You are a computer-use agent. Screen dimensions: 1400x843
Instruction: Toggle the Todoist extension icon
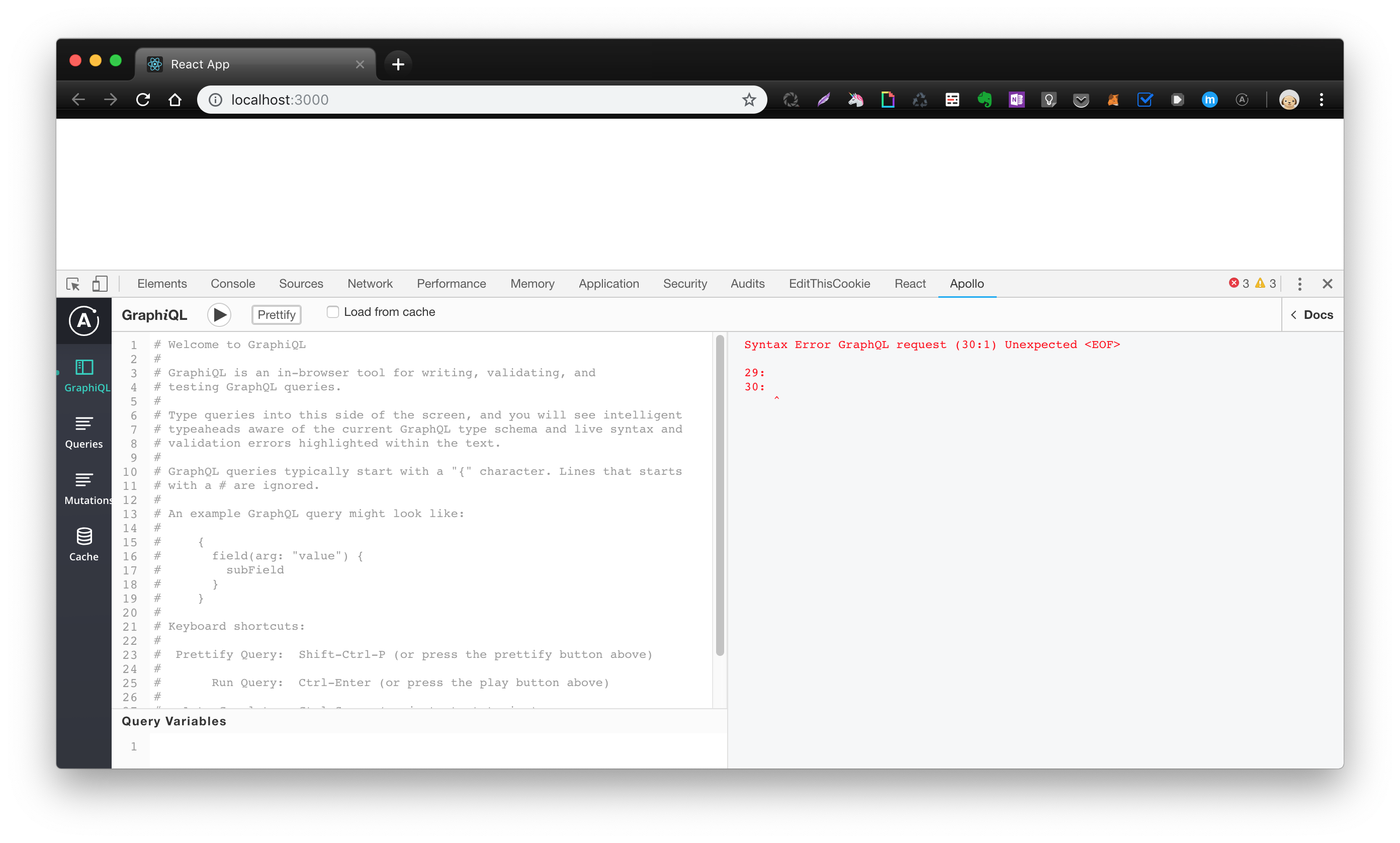(1145, 100)
